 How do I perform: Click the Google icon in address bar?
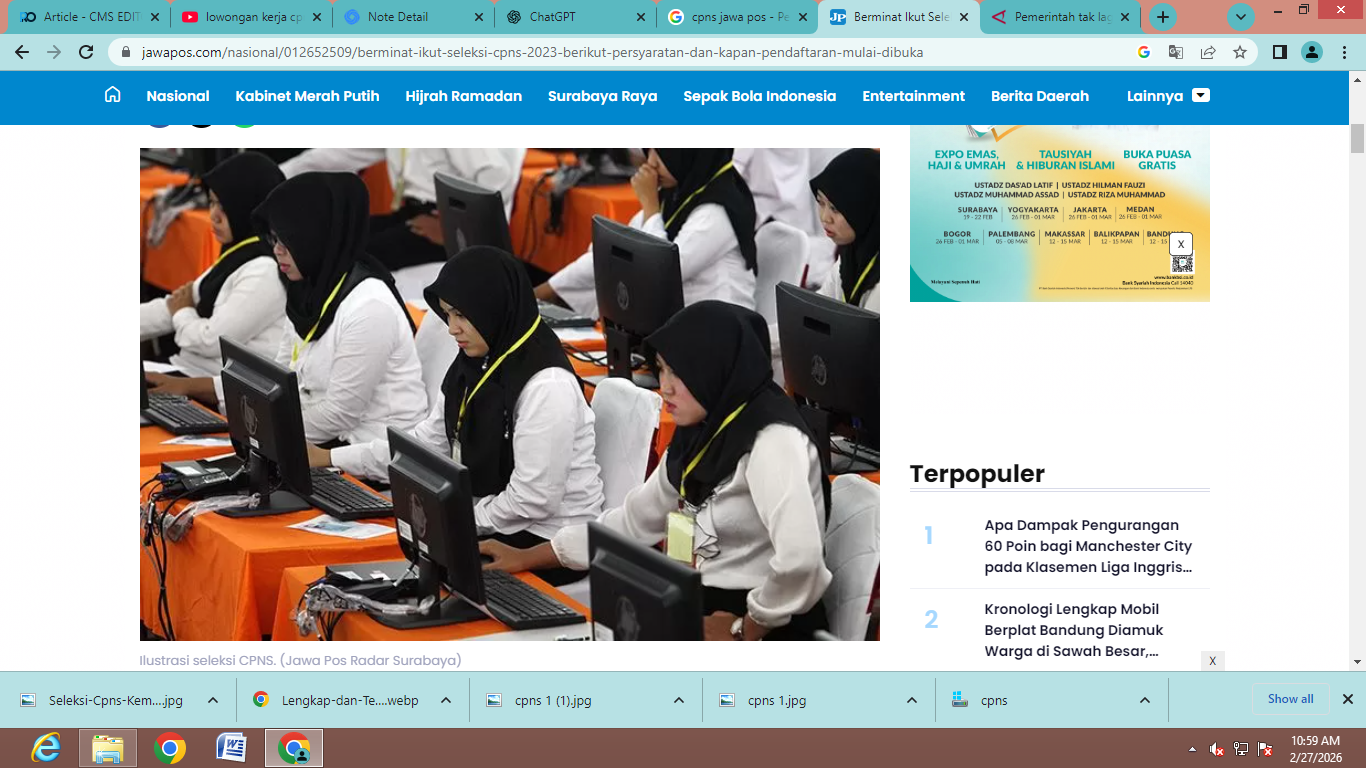pos(1144,52)
